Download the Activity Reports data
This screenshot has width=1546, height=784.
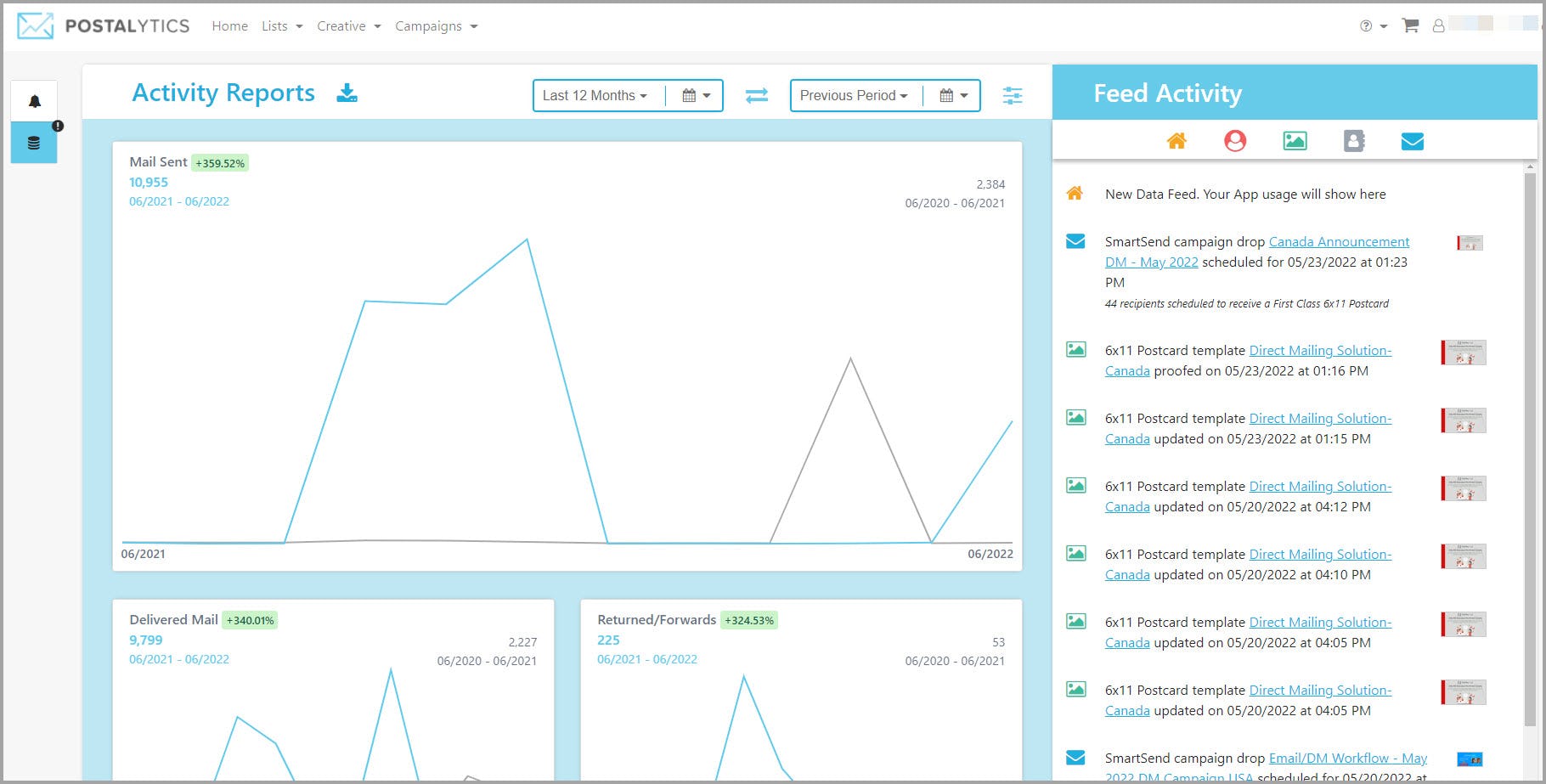[347, 93]
